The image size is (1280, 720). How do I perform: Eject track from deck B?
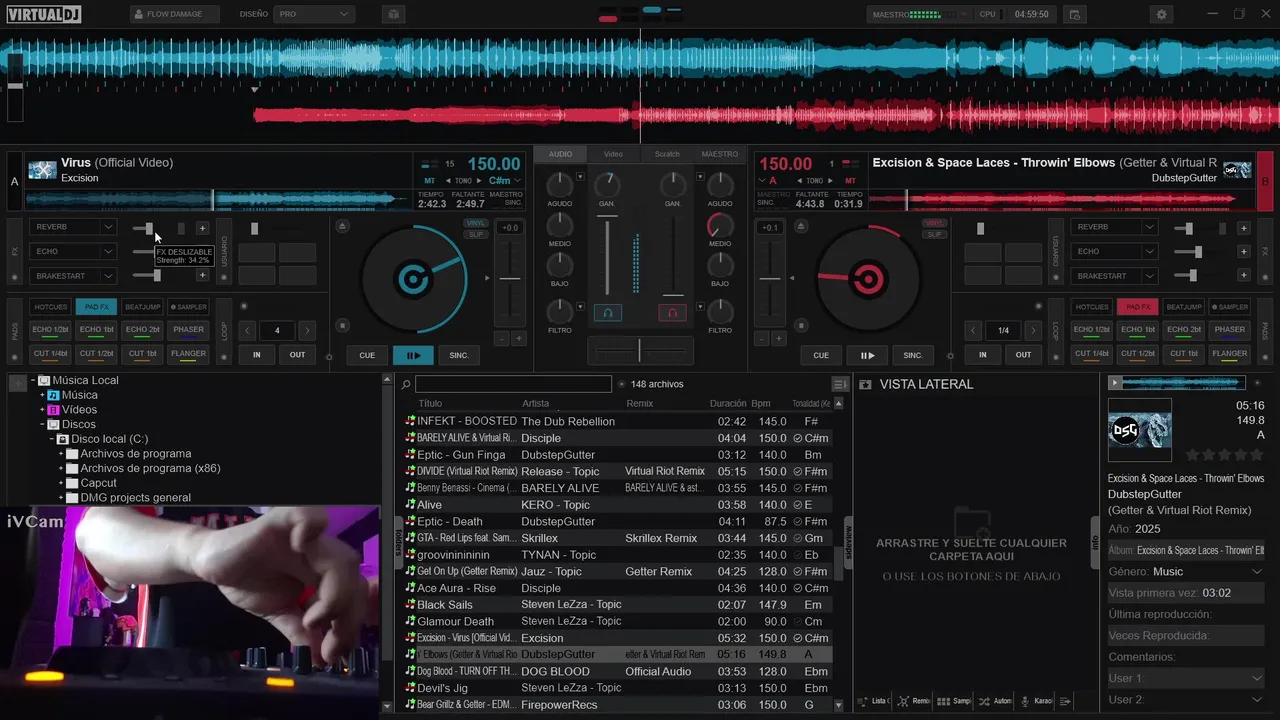click(x=799, y=227)
